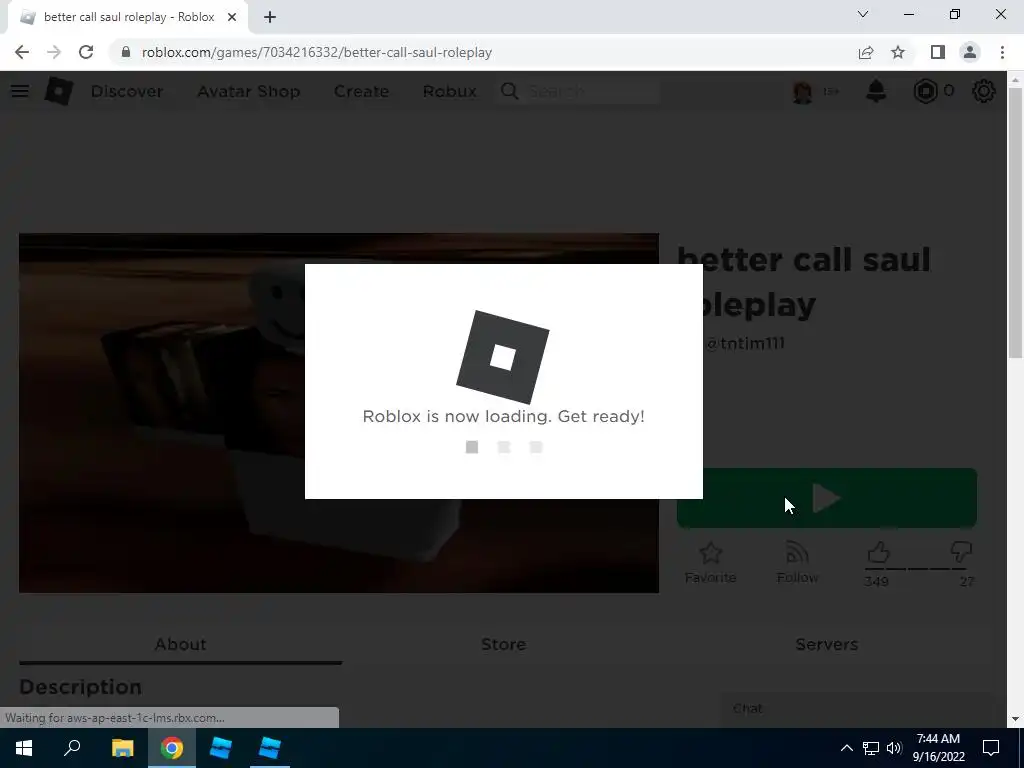The height and width of the screenshot is (768, 1024).
Task: Click the Robux balance icon
Action: click(x=925, y=91)
